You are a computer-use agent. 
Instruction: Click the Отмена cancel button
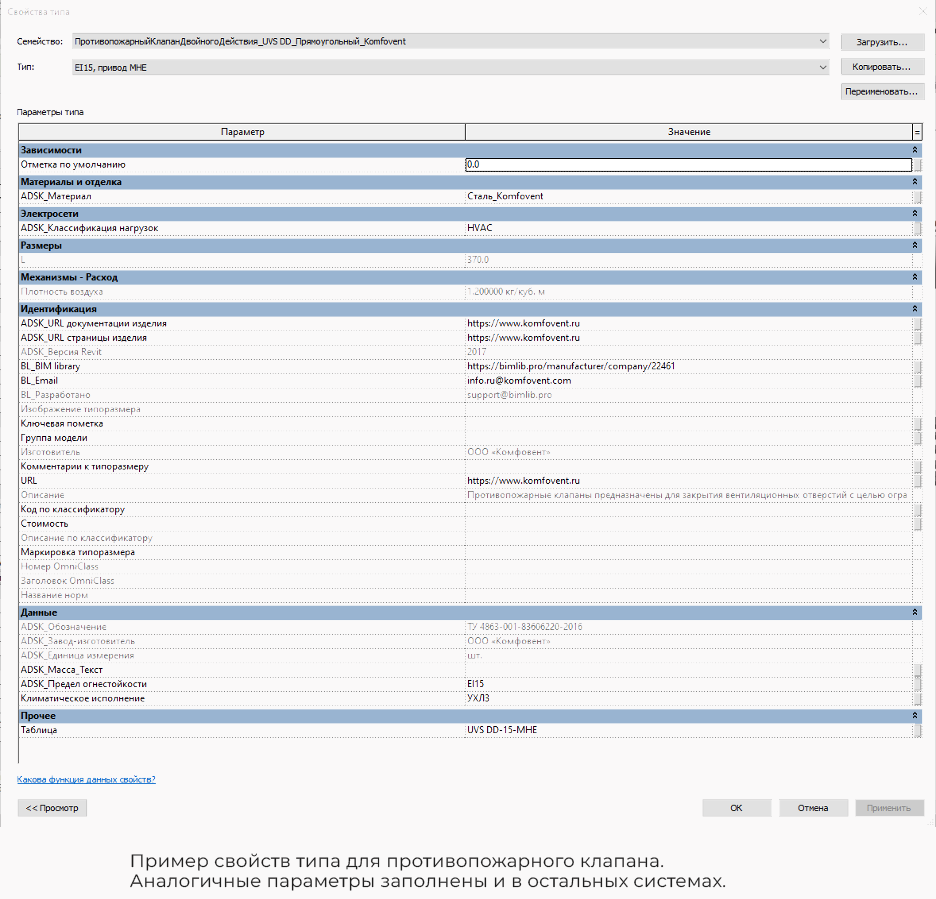(x=813, y=808)
